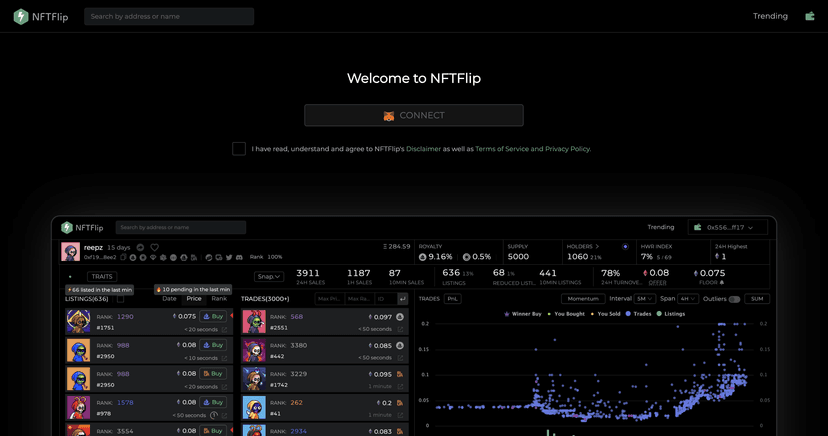Click the heart favorite icon beside reepz
This screenshot has height=436, width=828.
(154, 247)
